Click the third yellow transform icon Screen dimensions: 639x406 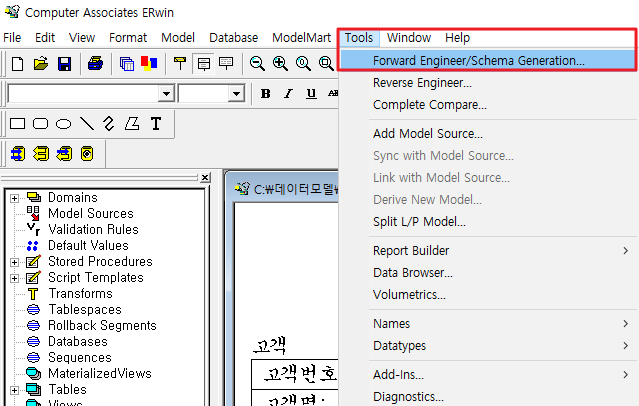pos(64,154)
